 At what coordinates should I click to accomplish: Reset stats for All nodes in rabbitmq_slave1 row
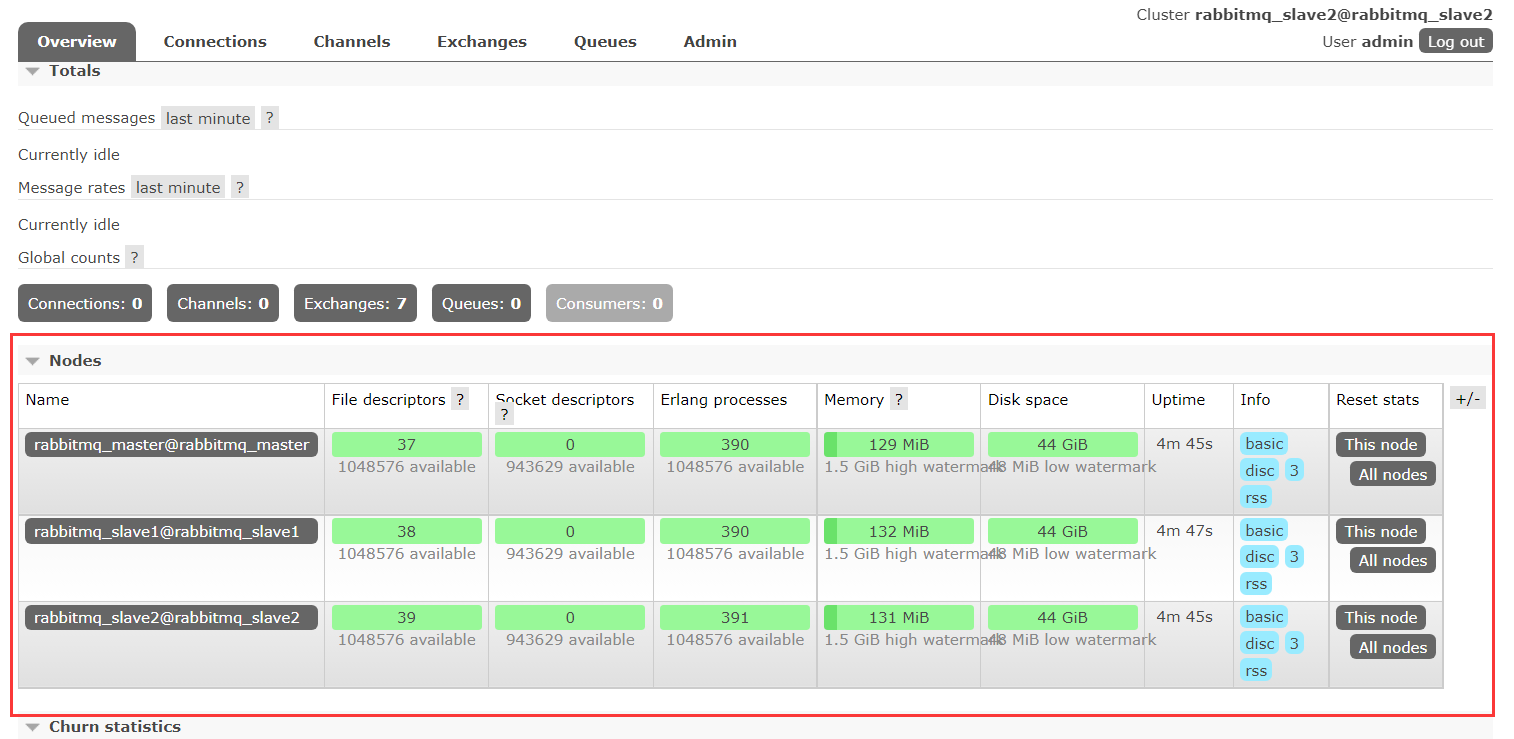pyautogui.click(x=1393, y=560)
